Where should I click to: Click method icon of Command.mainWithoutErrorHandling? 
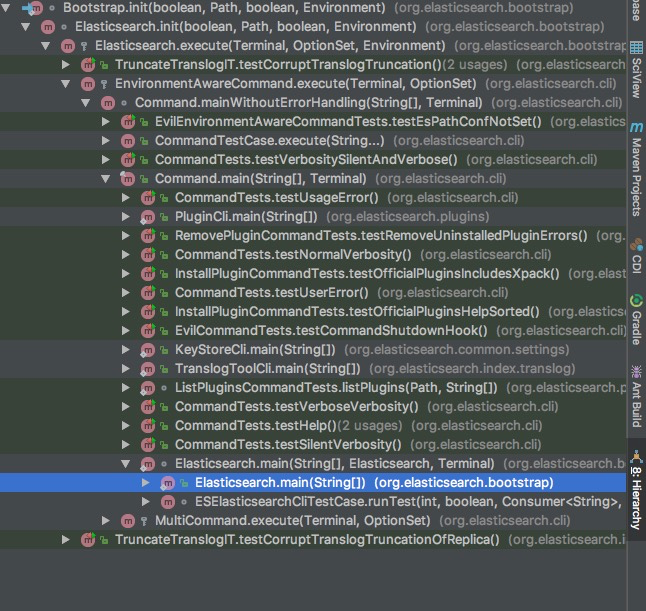click(x=108, y=103)
